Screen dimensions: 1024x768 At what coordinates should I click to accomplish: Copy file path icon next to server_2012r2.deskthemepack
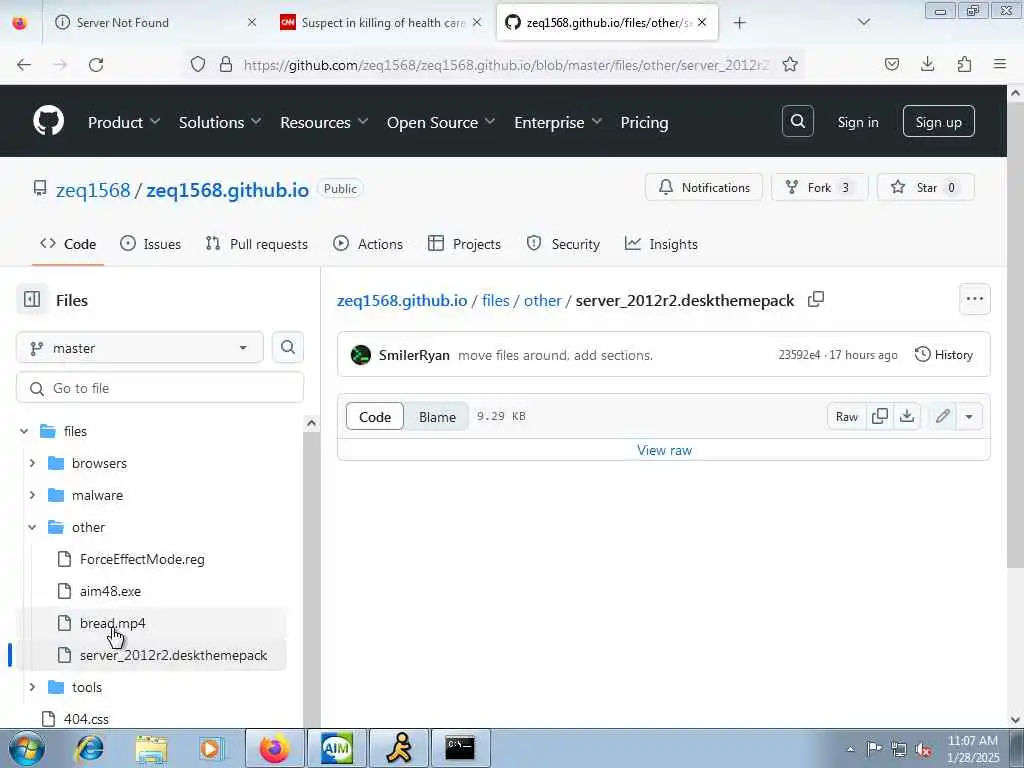click(x=816, y=300)
